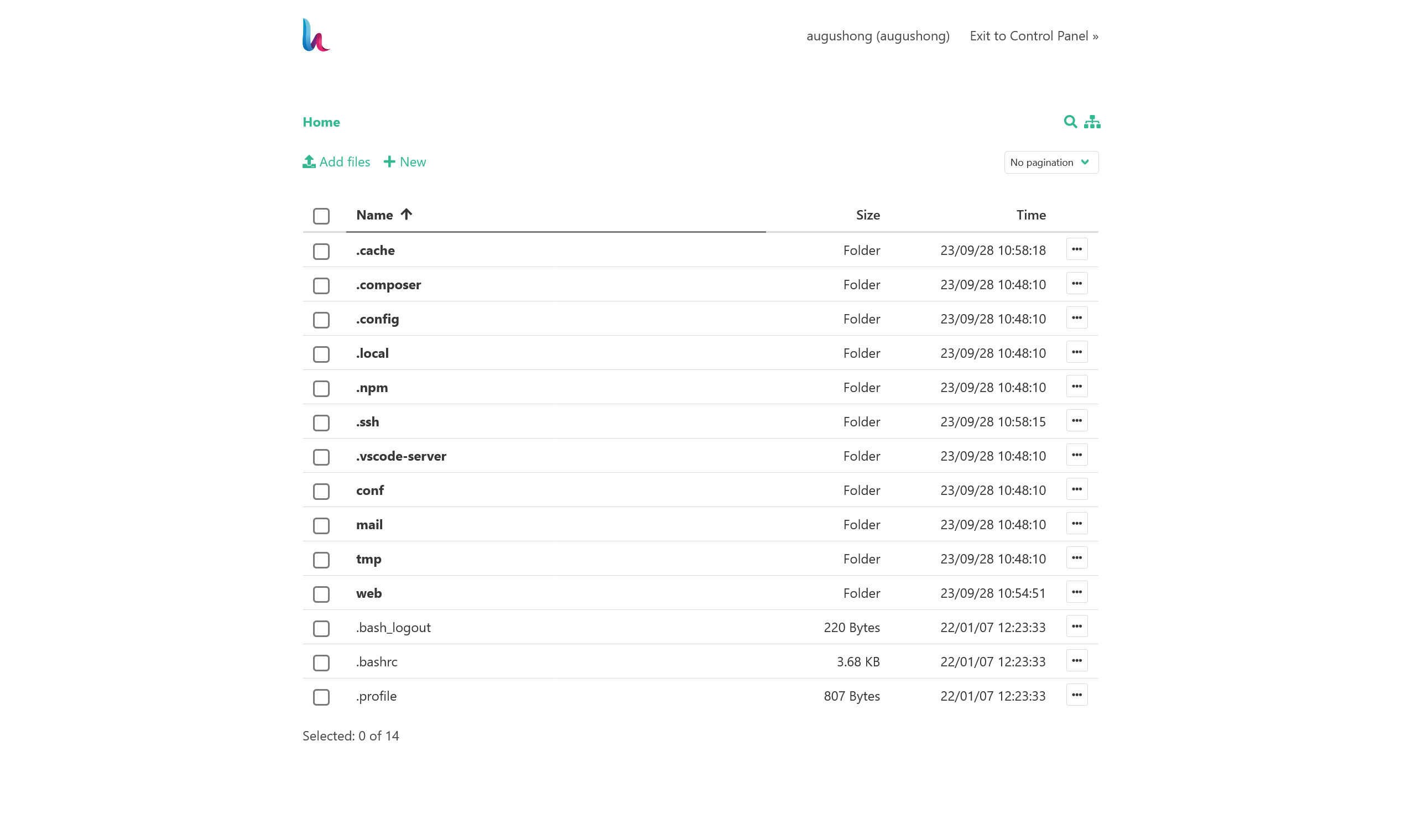
Task: Open the three-dot menu for .cache
Action: click(x=1076, y=249)
